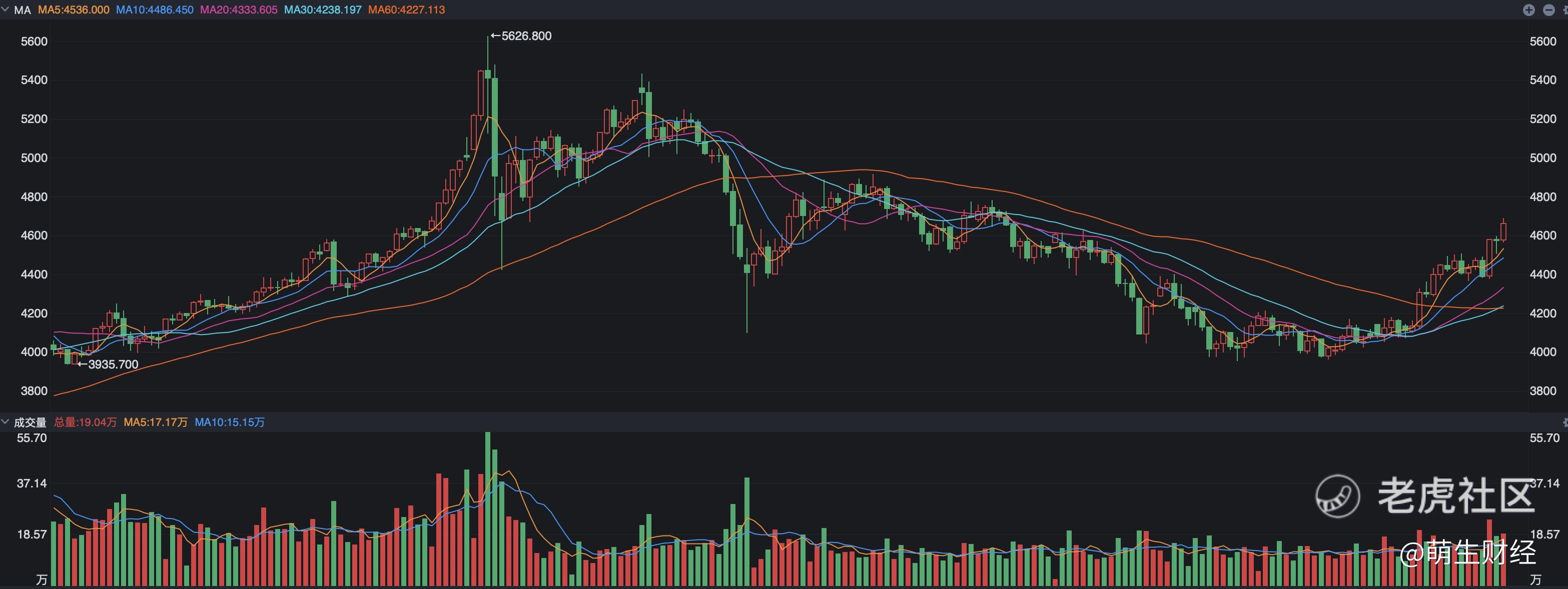
Task: Click 4600 on the left price axis
Action: coord(34,235)
